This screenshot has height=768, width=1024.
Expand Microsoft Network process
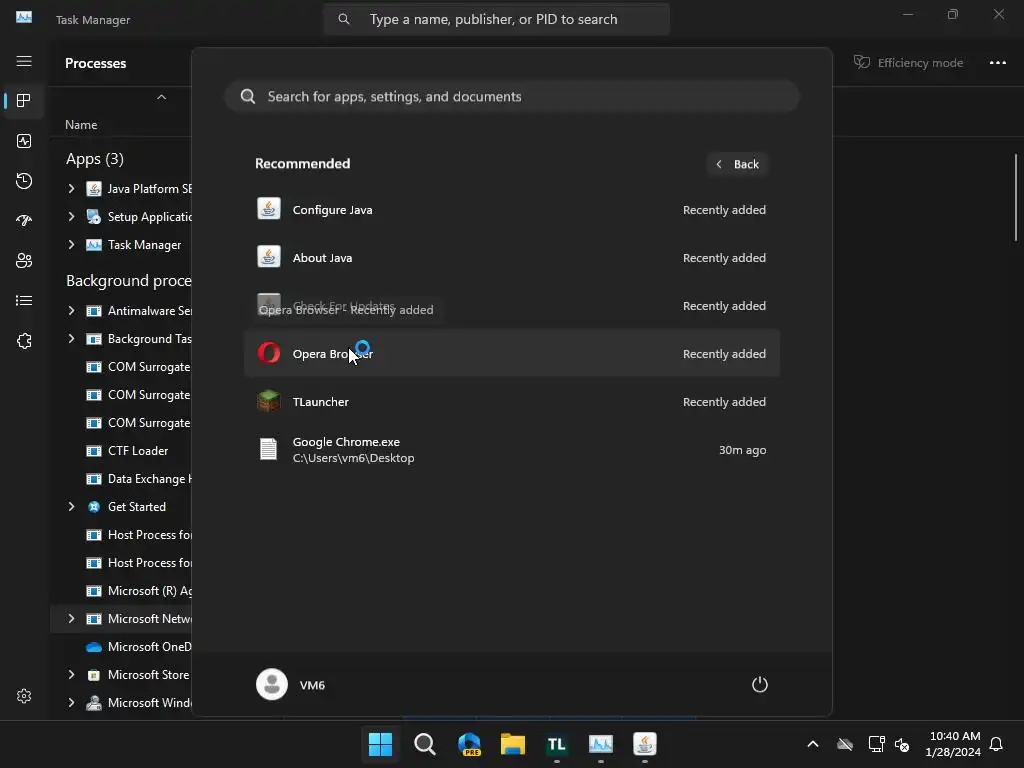tap(71, 618)
